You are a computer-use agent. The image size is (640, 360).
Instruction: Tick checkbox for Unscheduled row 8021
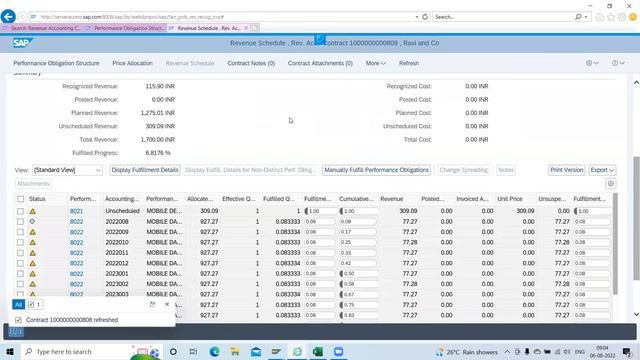[x=20, y=211]
